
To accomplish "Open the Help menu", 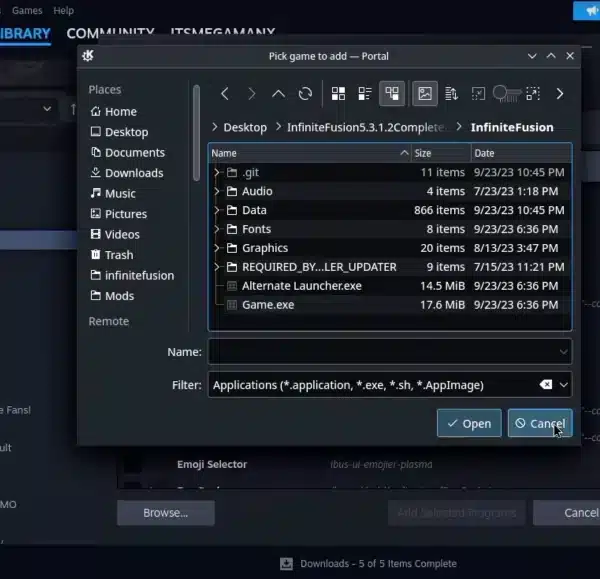I will 64,10.
